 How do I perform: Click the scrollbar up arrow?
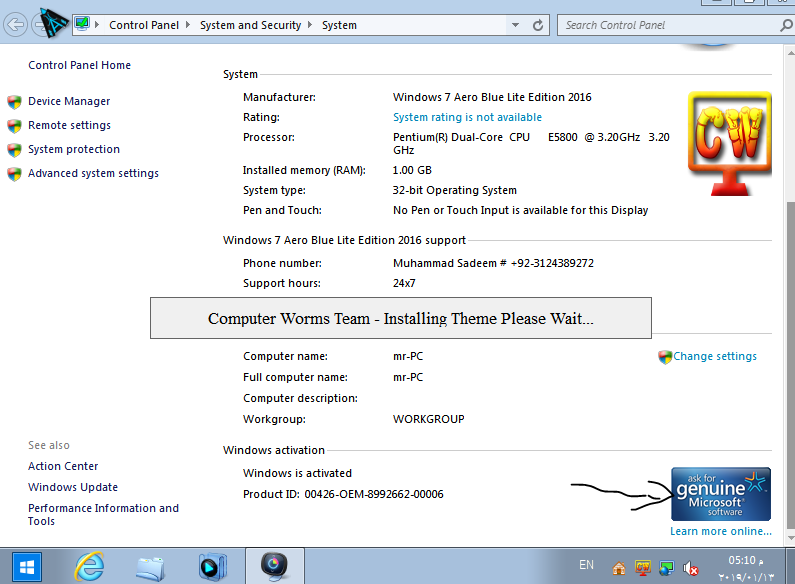(790, 52)
